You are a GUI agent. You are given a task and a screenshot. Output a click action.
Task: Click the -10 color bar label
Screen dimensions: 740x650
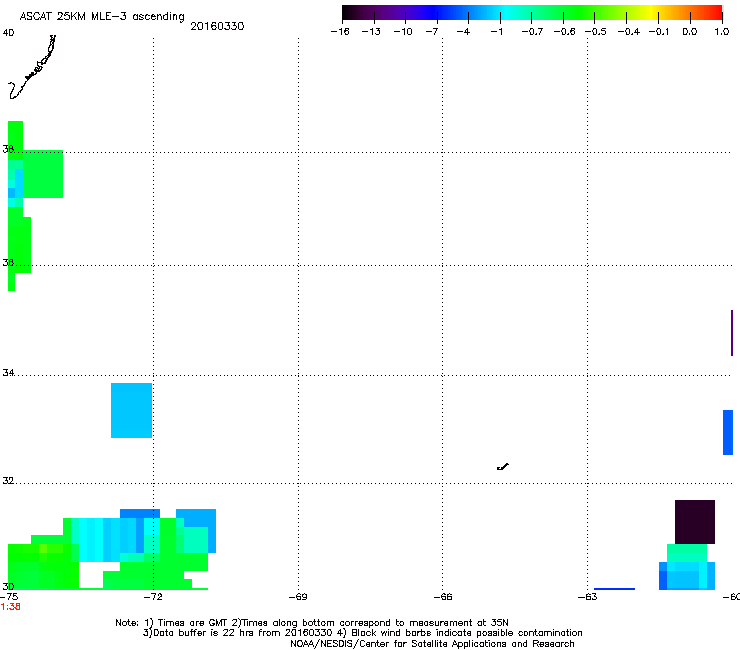point(403,32)
